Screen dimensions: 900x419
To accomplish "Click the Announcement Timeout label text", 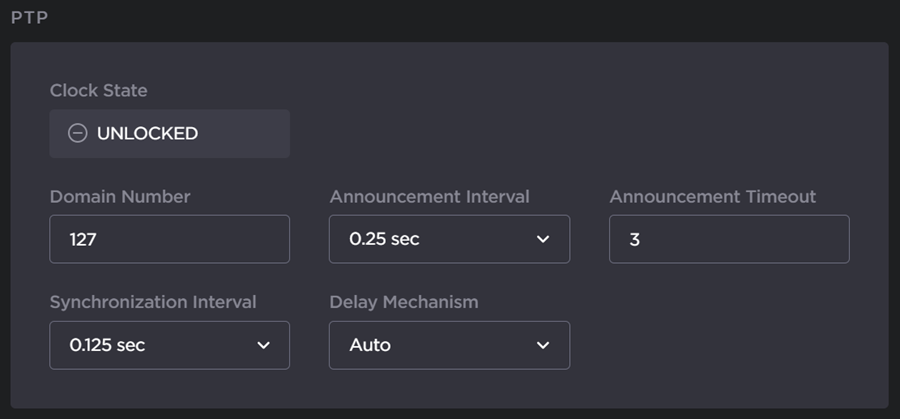I will point(712,197).
